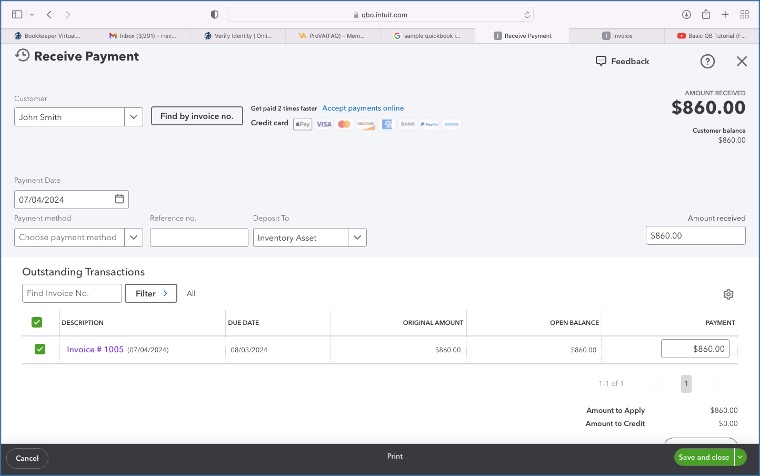760x476 pixels.
Task: Toggle the browser sidebar icon
Action: 17,15
